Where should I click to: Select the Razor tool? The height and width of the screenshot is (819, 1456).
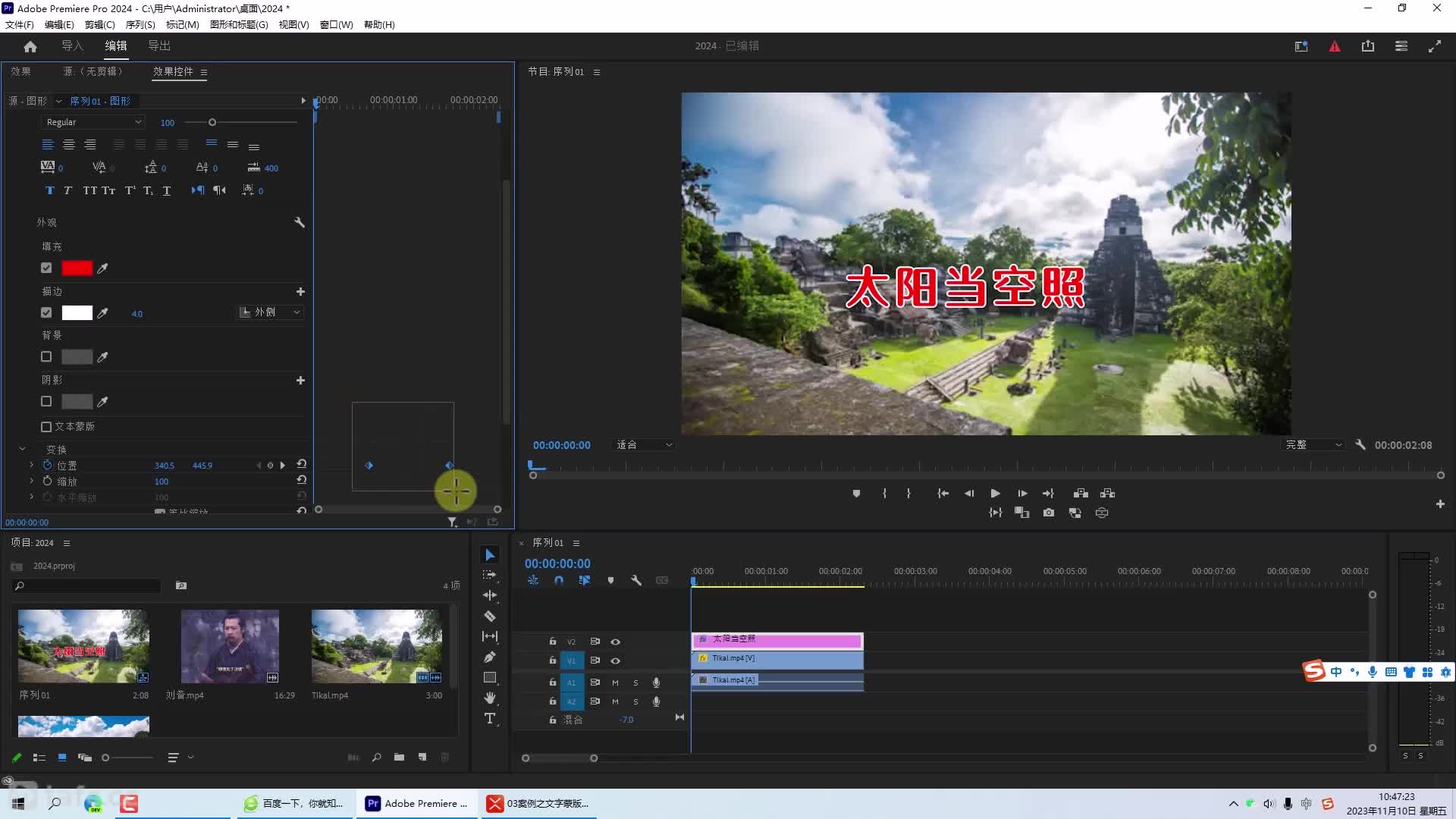coord(490,616)
